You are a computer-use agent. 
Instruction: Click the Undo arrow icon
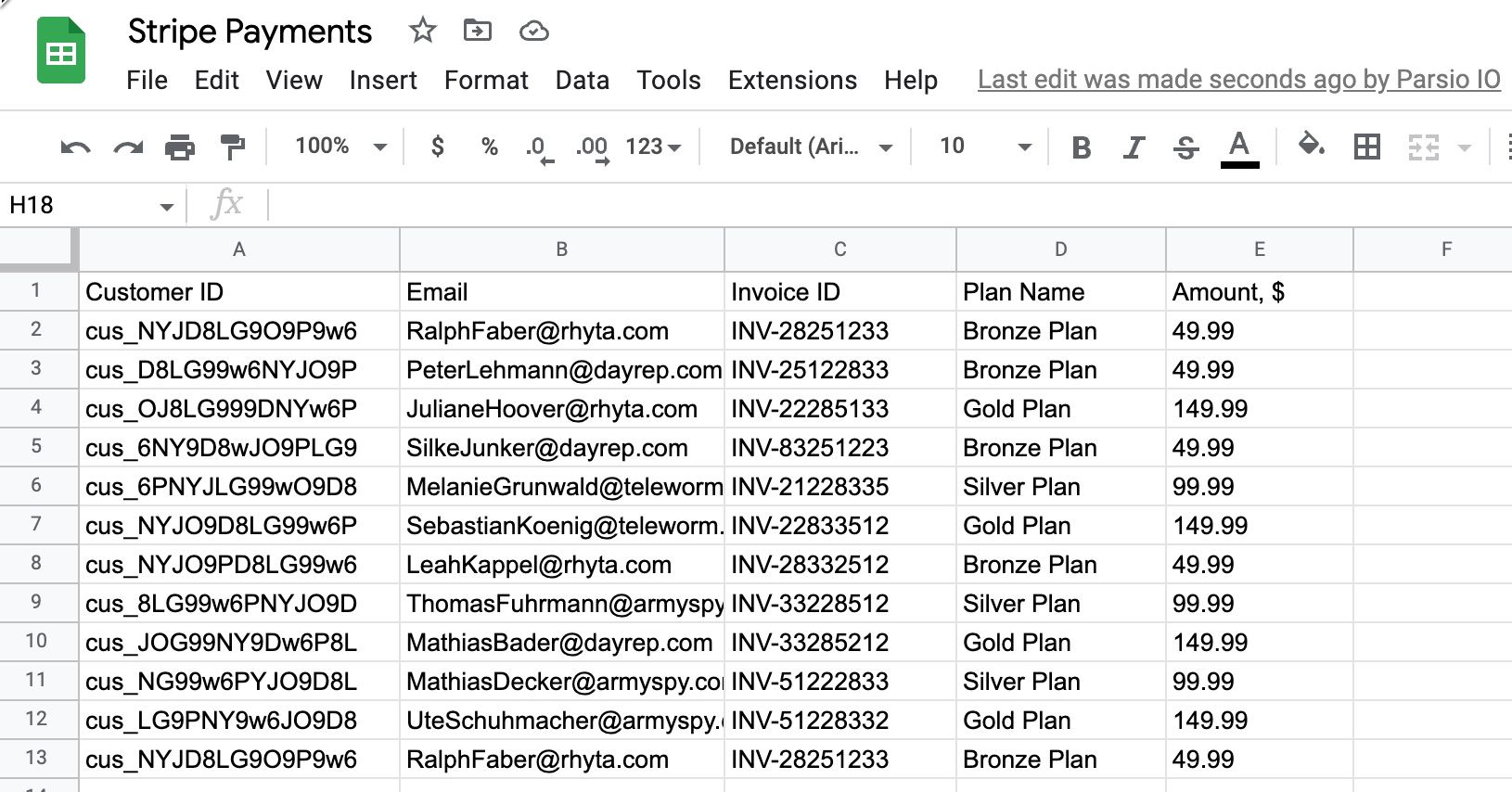(x=75, y=147)
